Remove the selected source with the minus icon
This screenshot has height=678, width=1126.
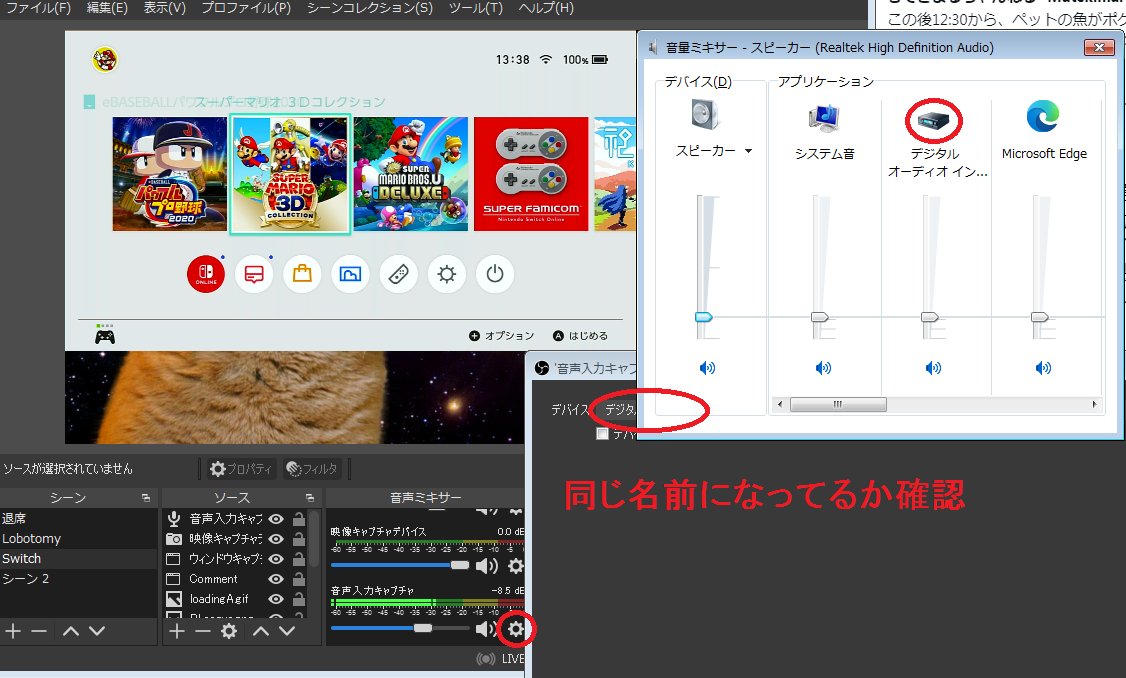[203, 631]
